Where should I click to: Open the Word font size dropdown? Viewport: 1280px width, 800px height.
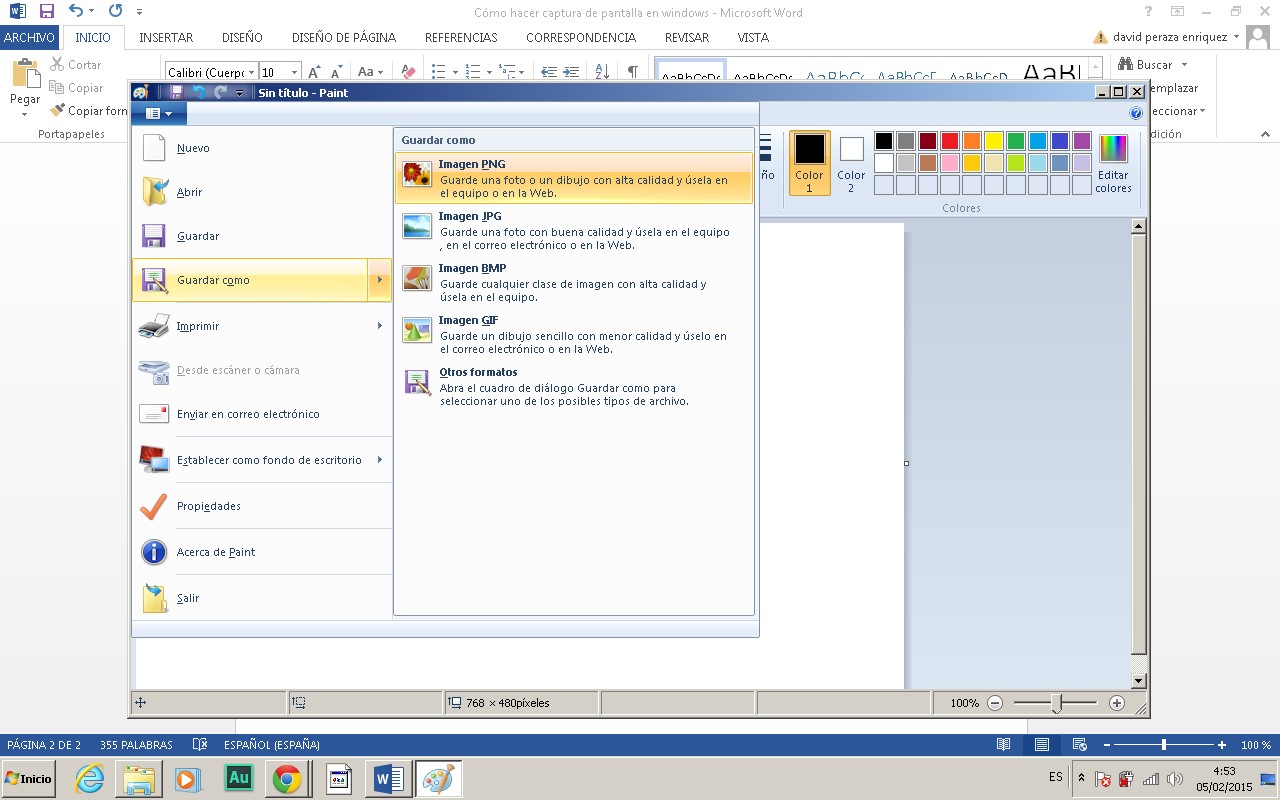click(x=294, y=72)
